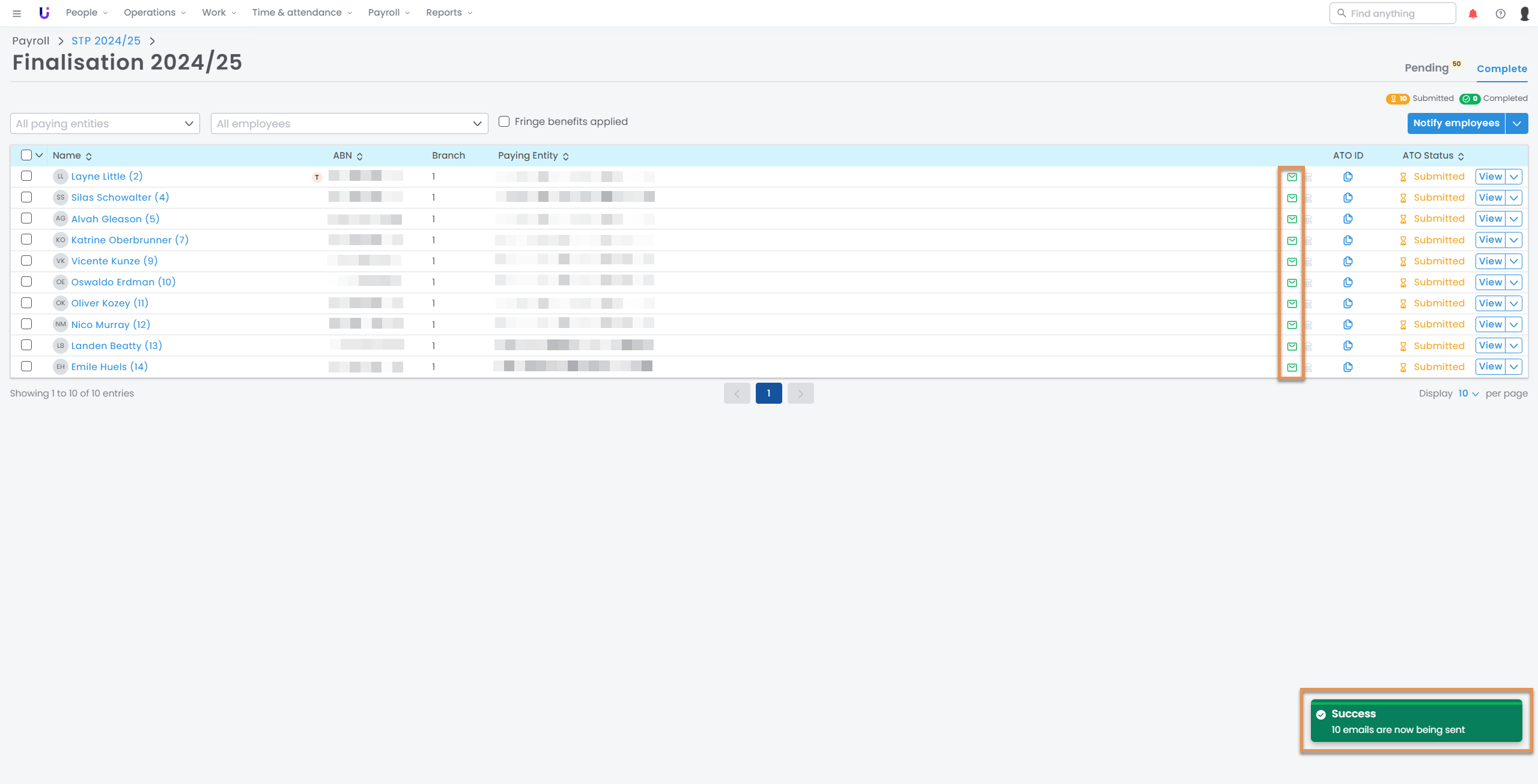Image resolution: width=1538 pixels, height=784 pixels.
Task: Open the help question mark icon
Action: click(x=1500, y=13)
